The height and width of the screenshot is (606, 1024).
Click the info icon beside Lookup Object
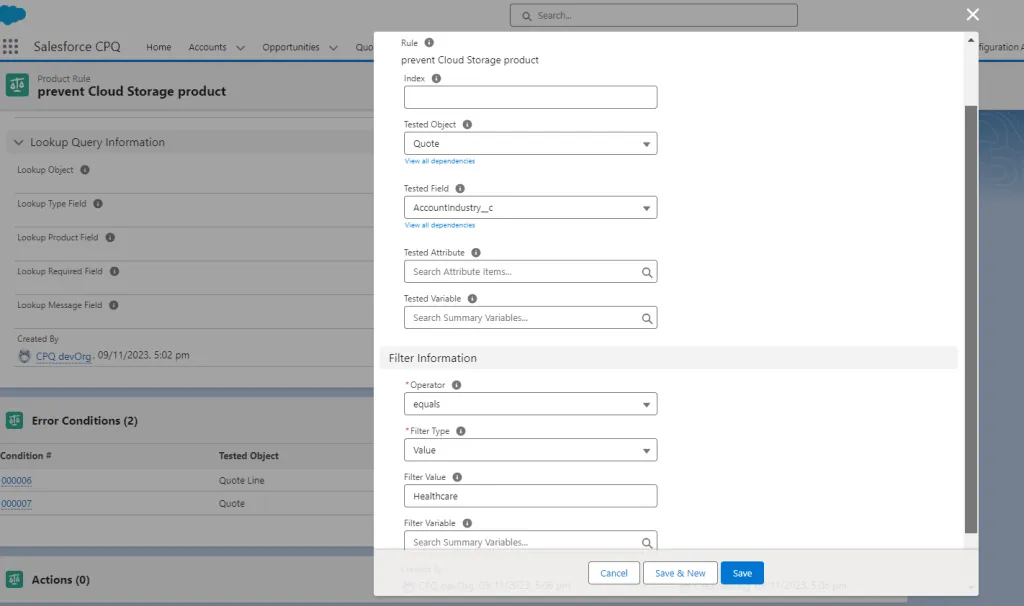85,170
